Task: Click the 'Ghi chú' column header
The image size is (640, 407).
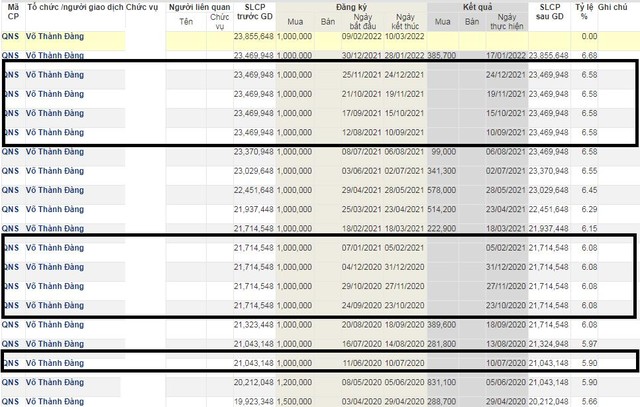Action: (615, 6)
